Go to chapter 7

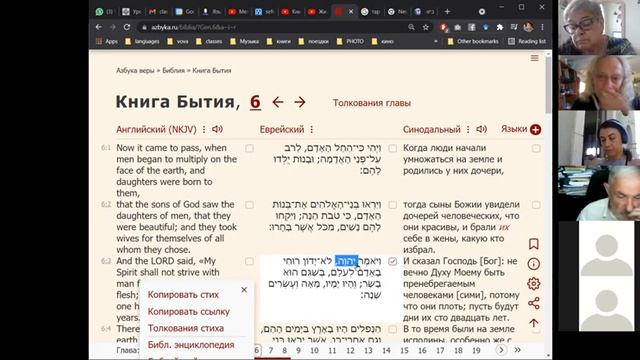(x=271, y=350)
